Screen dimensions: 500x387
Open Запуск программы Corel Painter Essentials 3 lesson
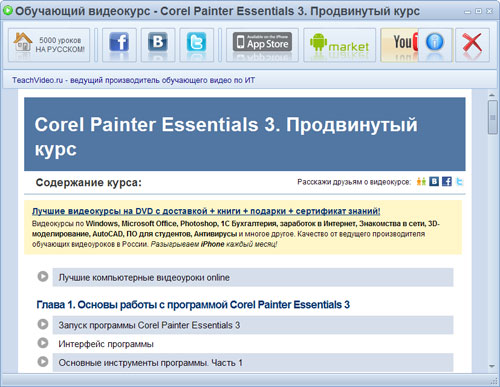pyautogui.click(x=253, y=325)
